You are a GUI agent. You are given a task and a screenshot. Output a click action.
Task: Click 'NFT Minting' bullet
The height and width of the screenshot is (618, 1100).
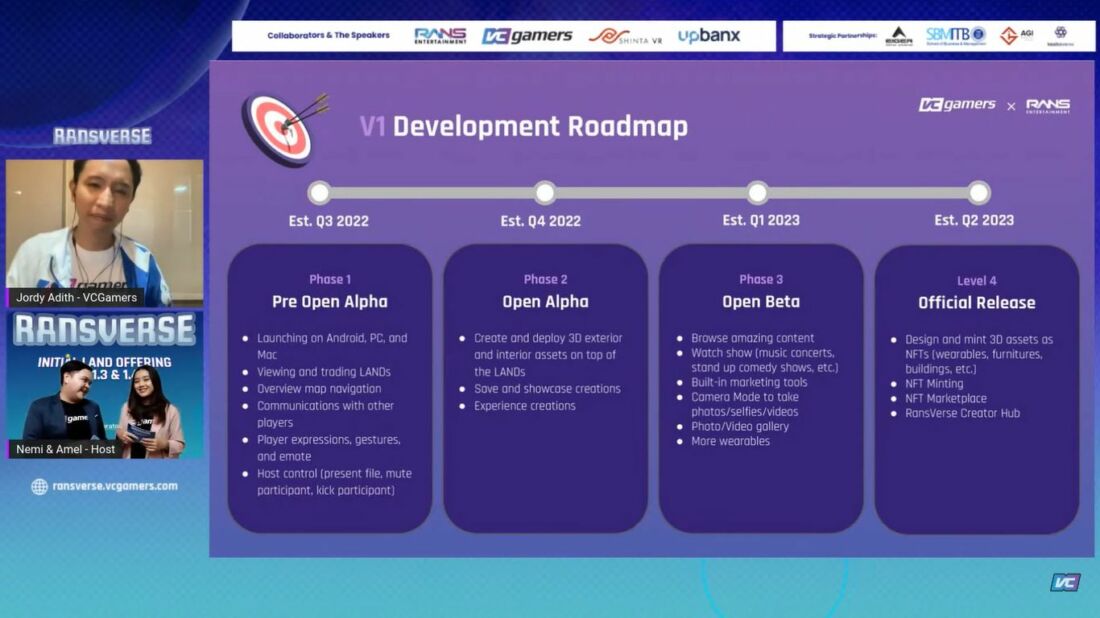click(934, 384)
